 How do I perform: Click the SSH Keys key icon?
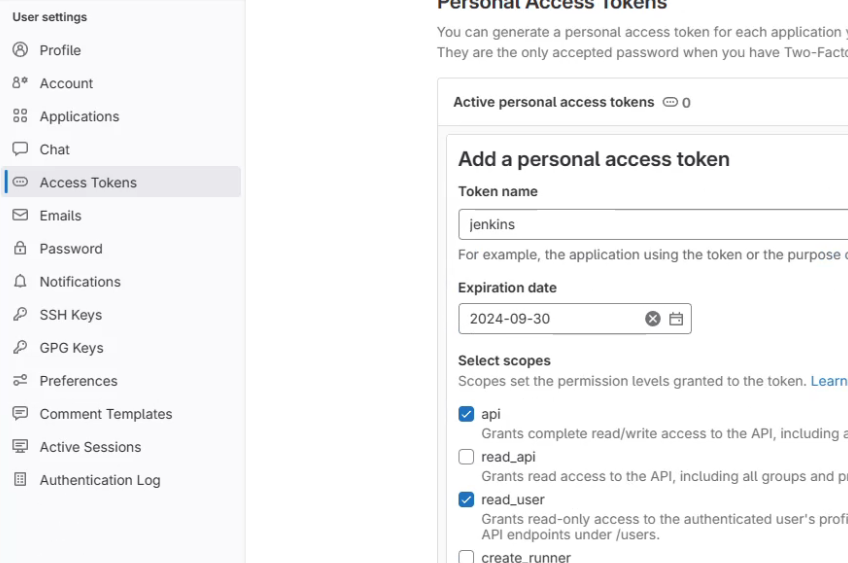[20, 314]
